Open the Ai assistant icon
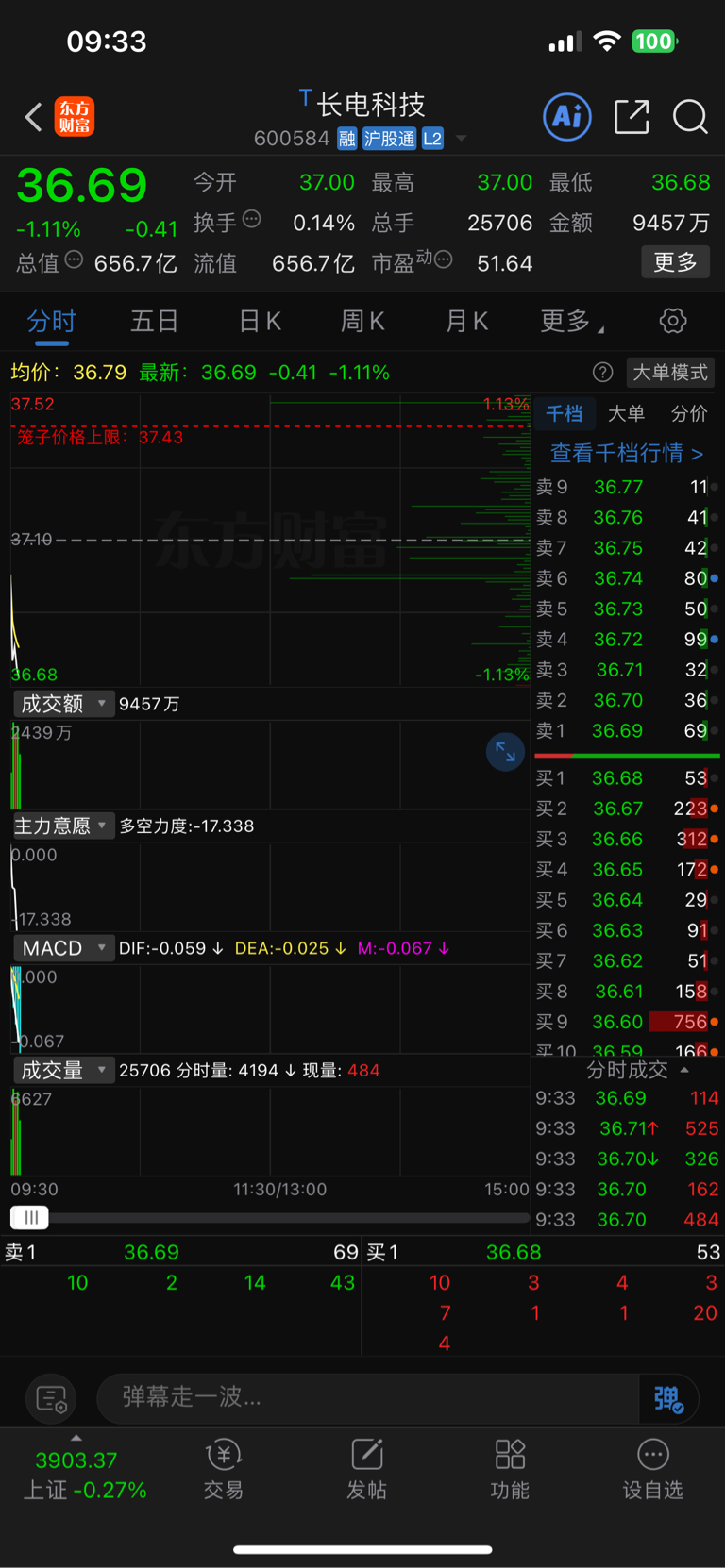This screenshot has width=725, height=1568. (567, 117)
